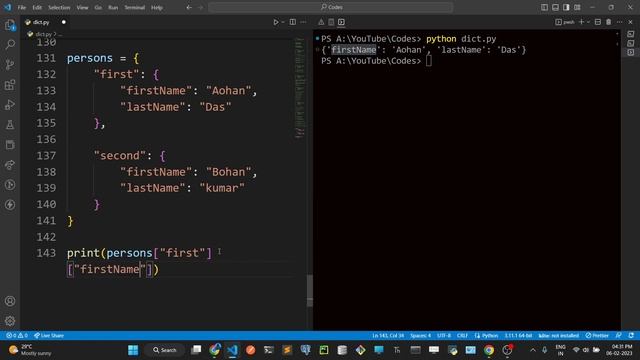
Task: Change file encoding via UTF-8
Action: 444,336
